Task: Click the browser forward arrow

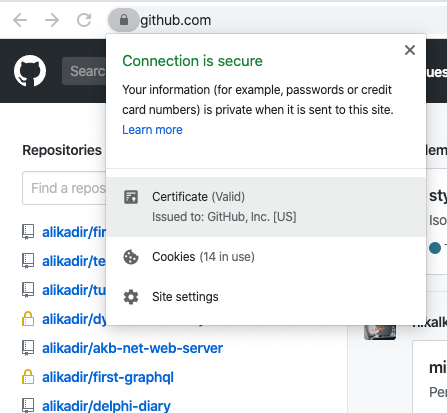Action: pyautogui.click(x=52, y=20)
